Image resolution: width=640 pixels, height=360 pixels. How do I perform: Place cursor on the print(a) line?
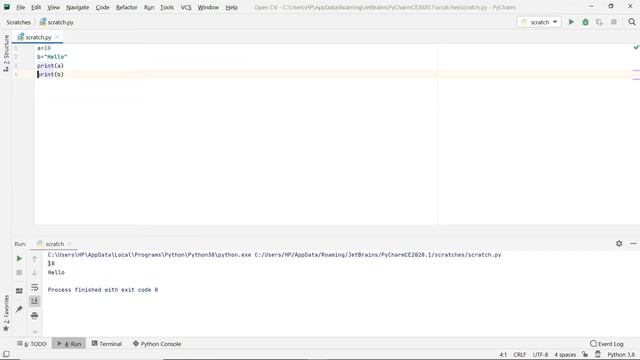(x=50, y=66)
